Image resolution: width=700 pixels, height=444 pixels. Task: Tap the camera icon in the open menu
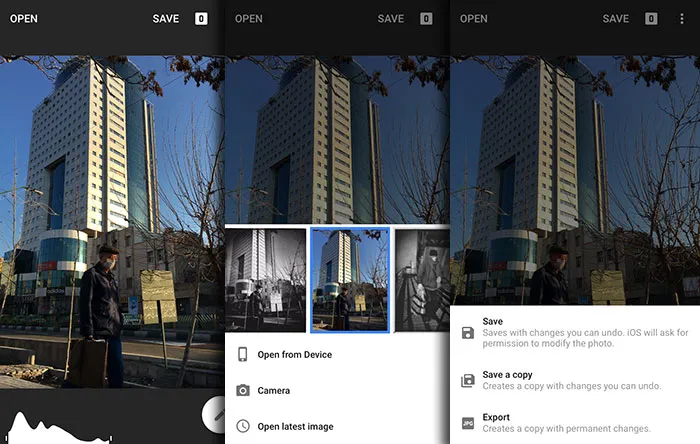coord(243,391)
